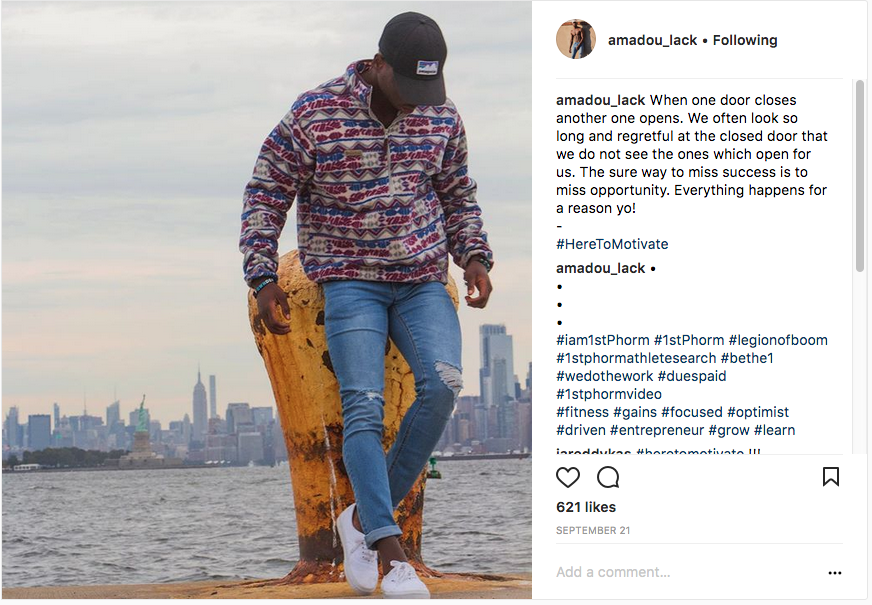
Task: Open amadou_lack username on hashtag comment
Action: 600,269
